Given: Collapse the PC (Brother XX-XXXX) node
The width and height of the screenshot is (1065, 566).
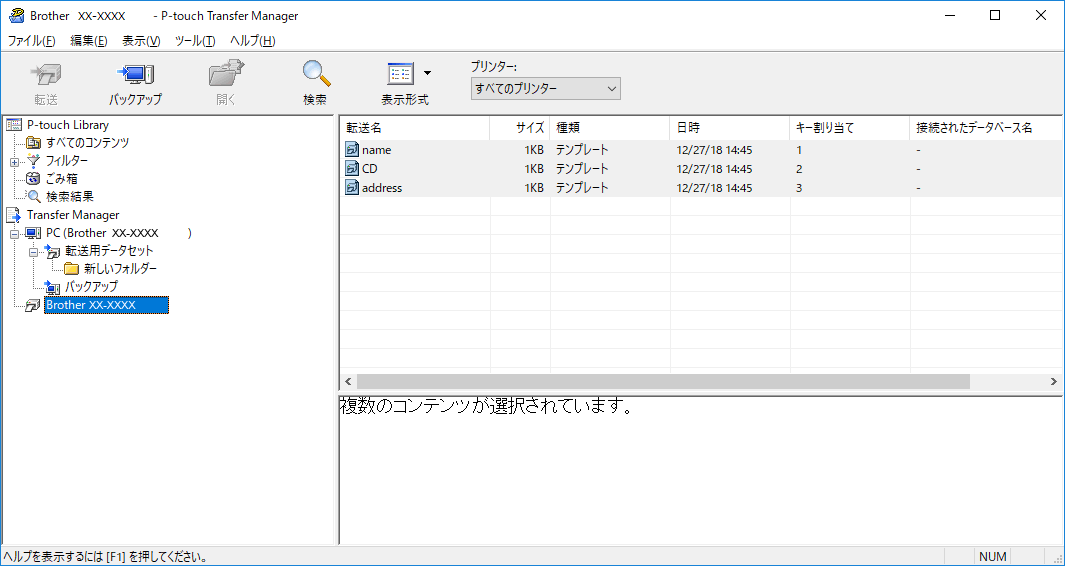Looking at the screenshot, I should click(x=14, y=234).
